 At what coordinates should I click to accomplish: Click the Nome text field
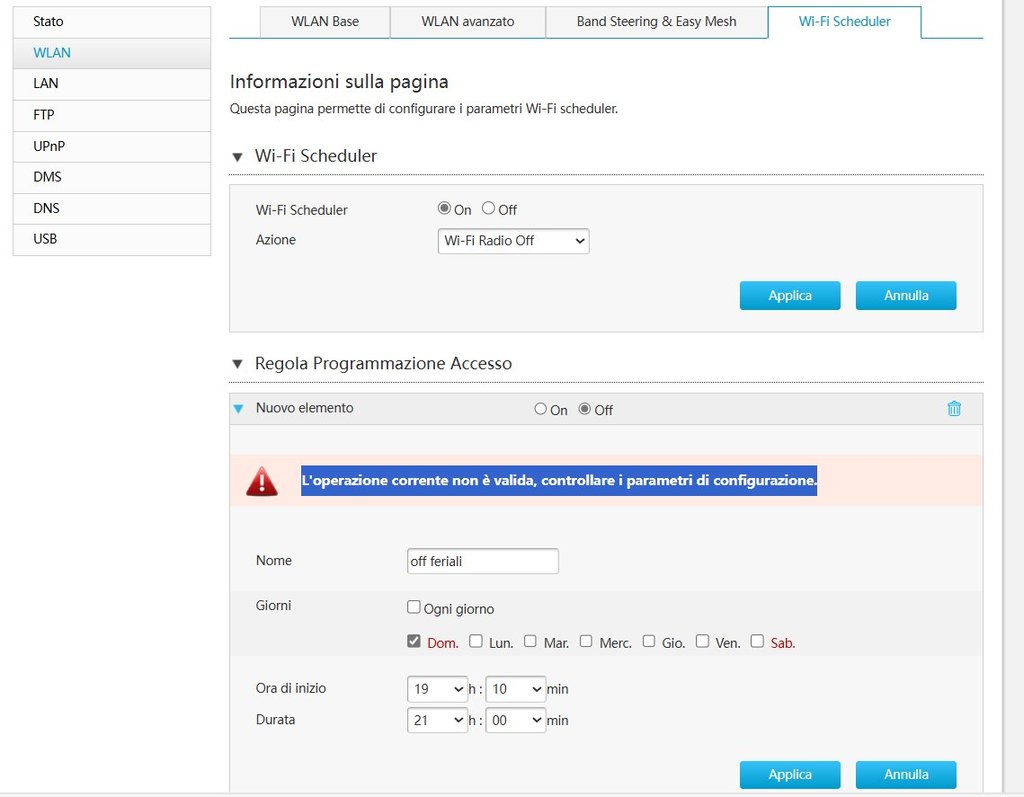coord(482,561)
